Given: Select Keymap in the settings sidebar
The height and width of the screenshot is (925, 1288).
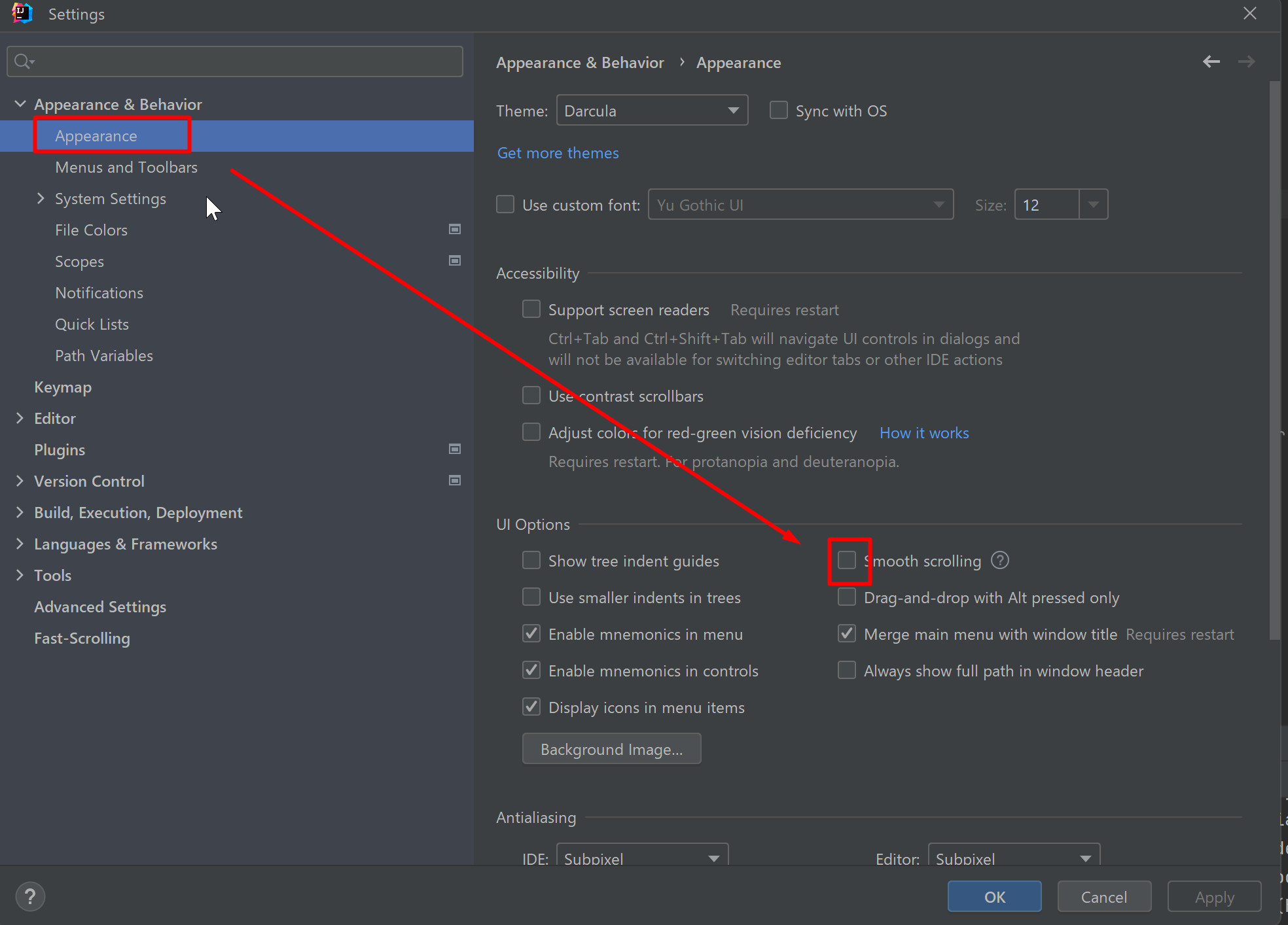Looking at the screenshot, I should coord(62,387).
